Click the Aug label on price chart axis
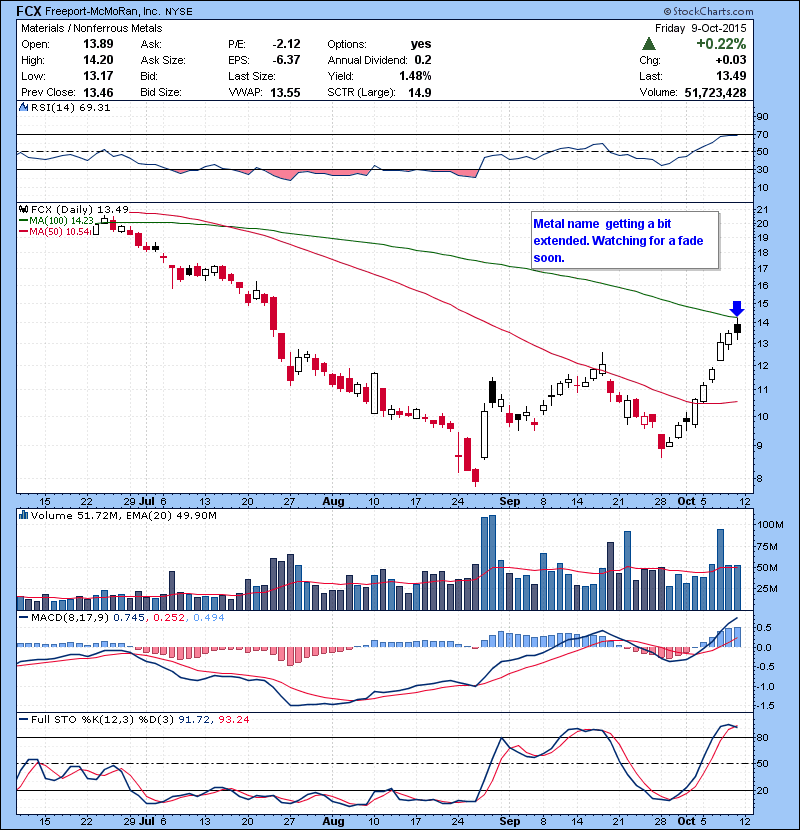 click(333, 501)
